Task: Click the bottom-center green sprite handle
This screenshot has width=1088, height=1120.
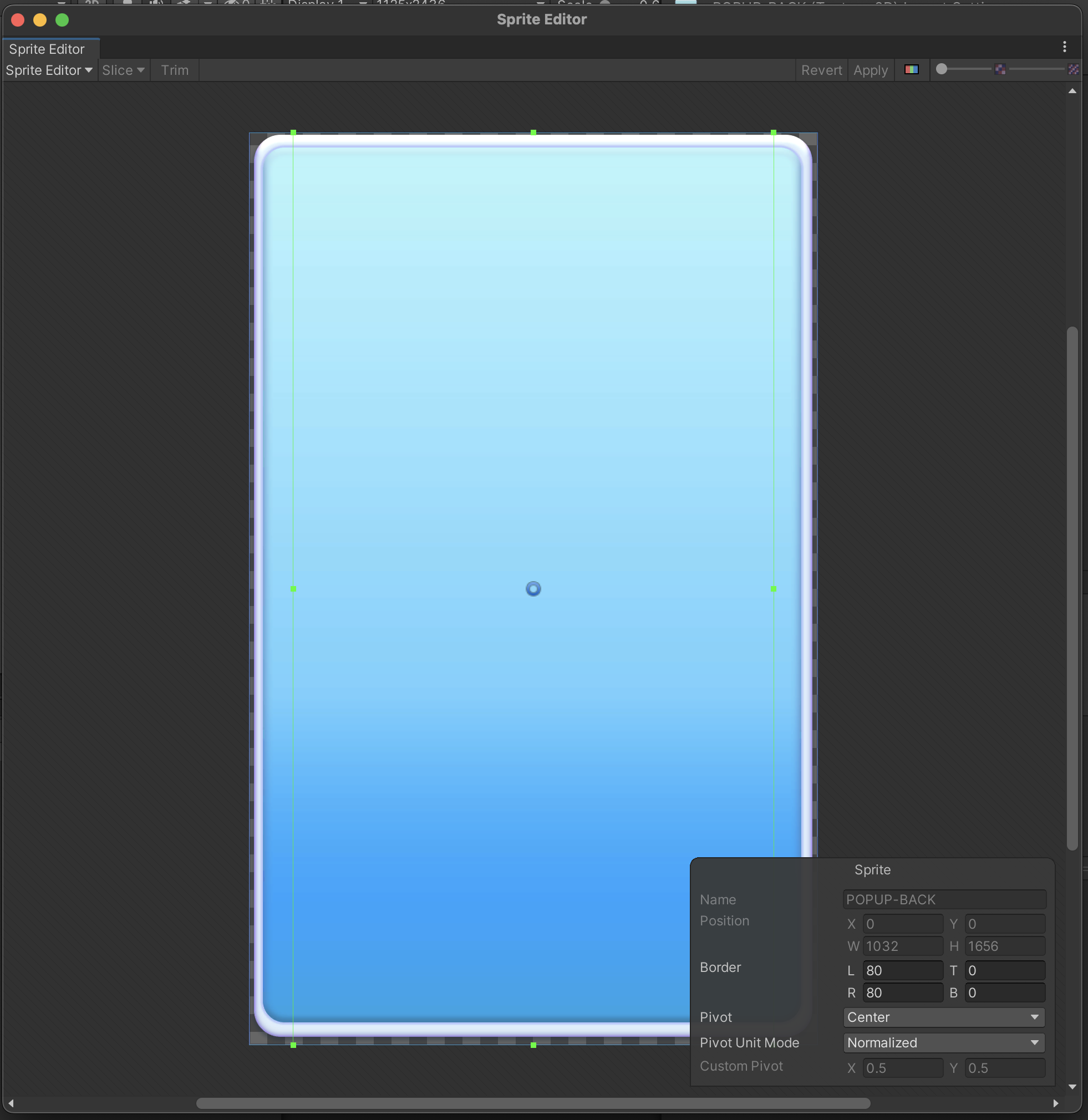Action: click(x=532, y=1045)
